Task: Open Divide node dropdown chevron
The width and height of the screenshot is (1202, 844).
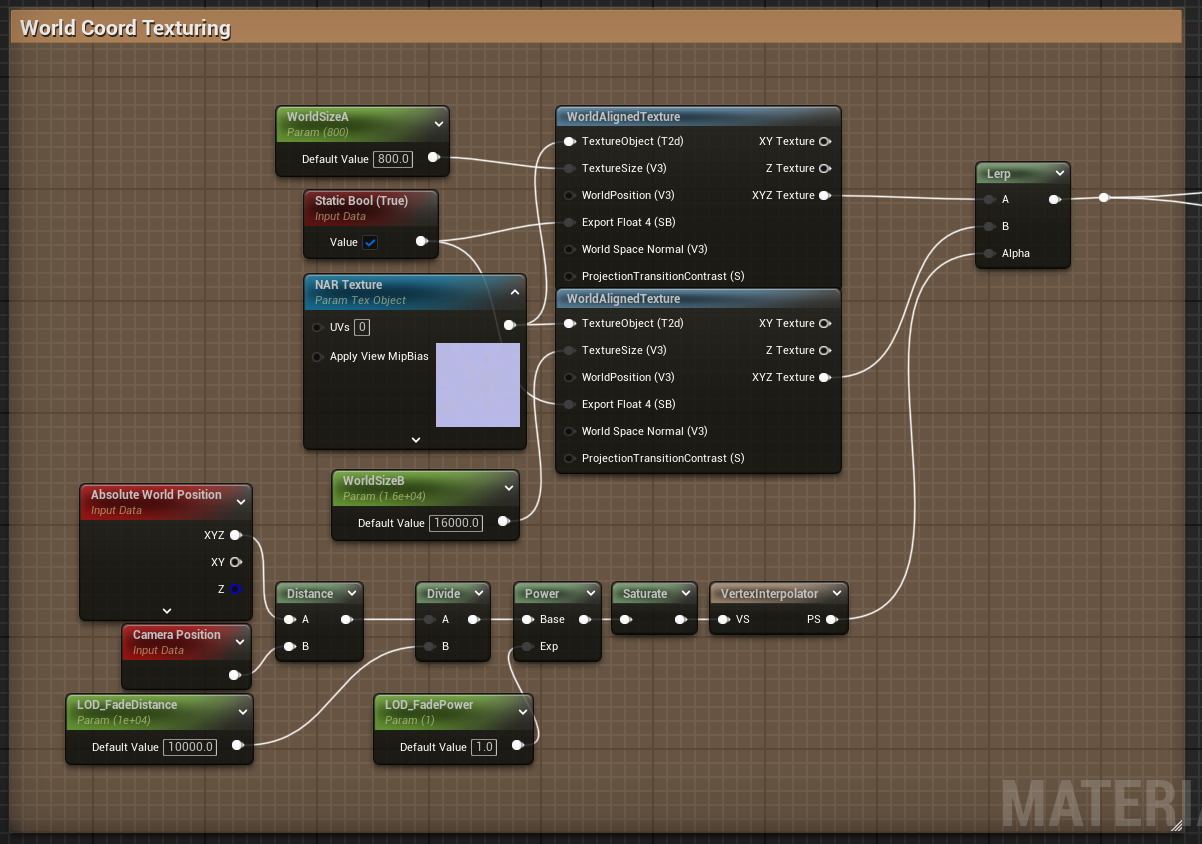Action: 478,594
